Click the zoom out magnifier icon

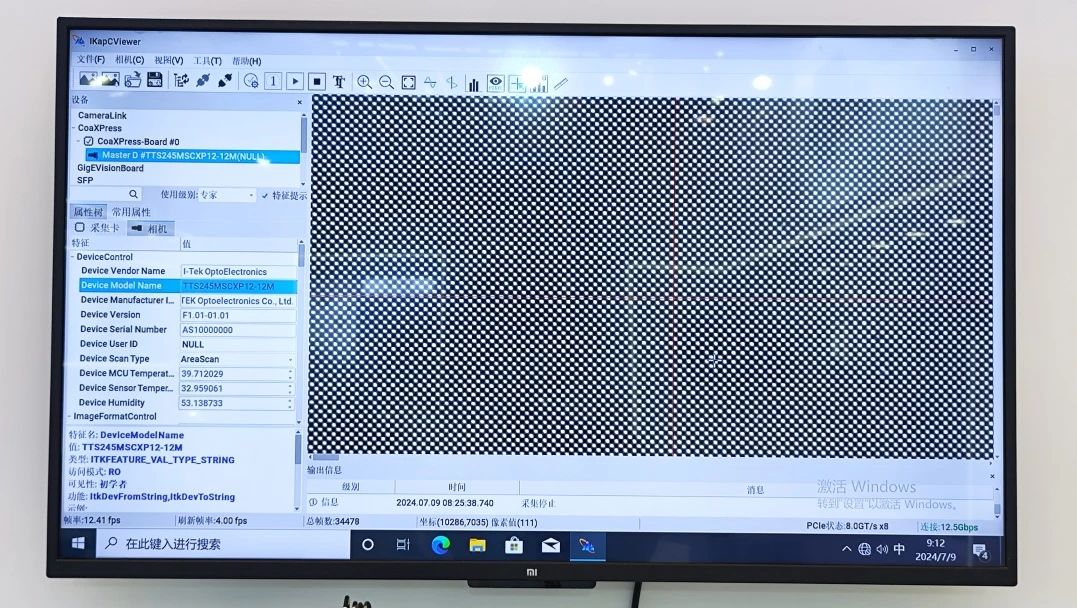pyautogui.click(x=386, y=83)
